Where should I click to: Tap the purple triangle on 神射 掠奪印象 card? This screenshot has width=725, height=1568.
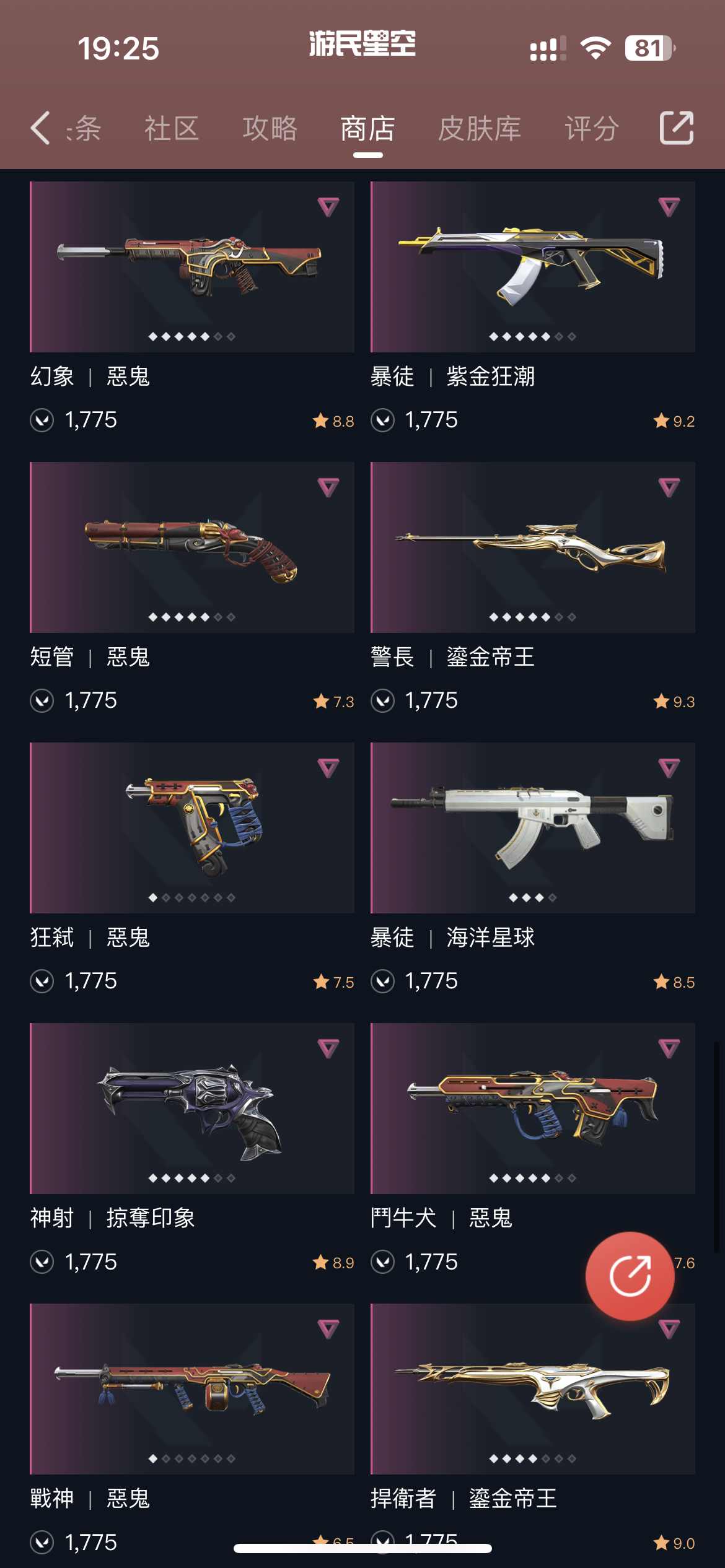pos(328,1048)
